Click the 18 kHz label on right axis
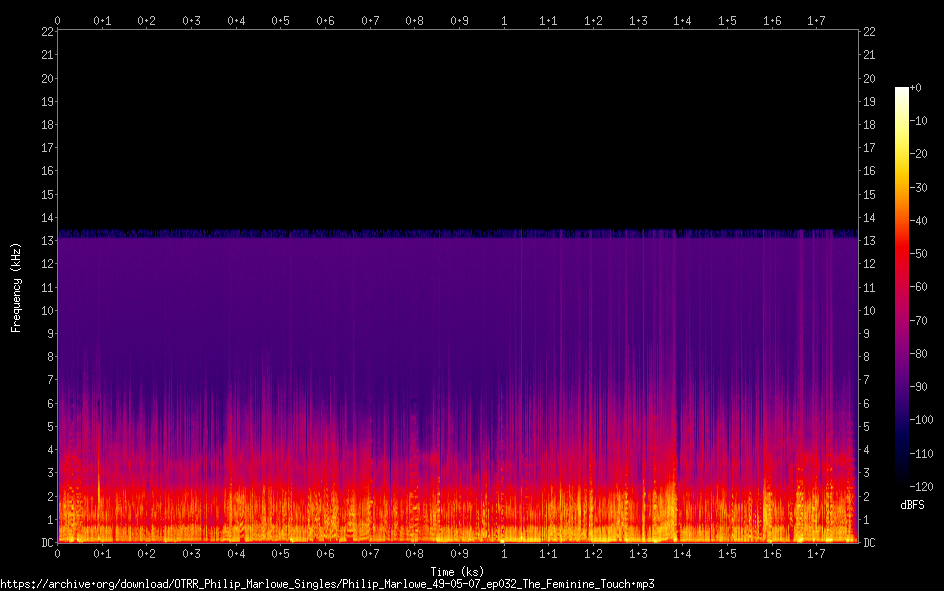Image resolution: width=944 pixels, height=591 pixels. [x=869, y=125]
